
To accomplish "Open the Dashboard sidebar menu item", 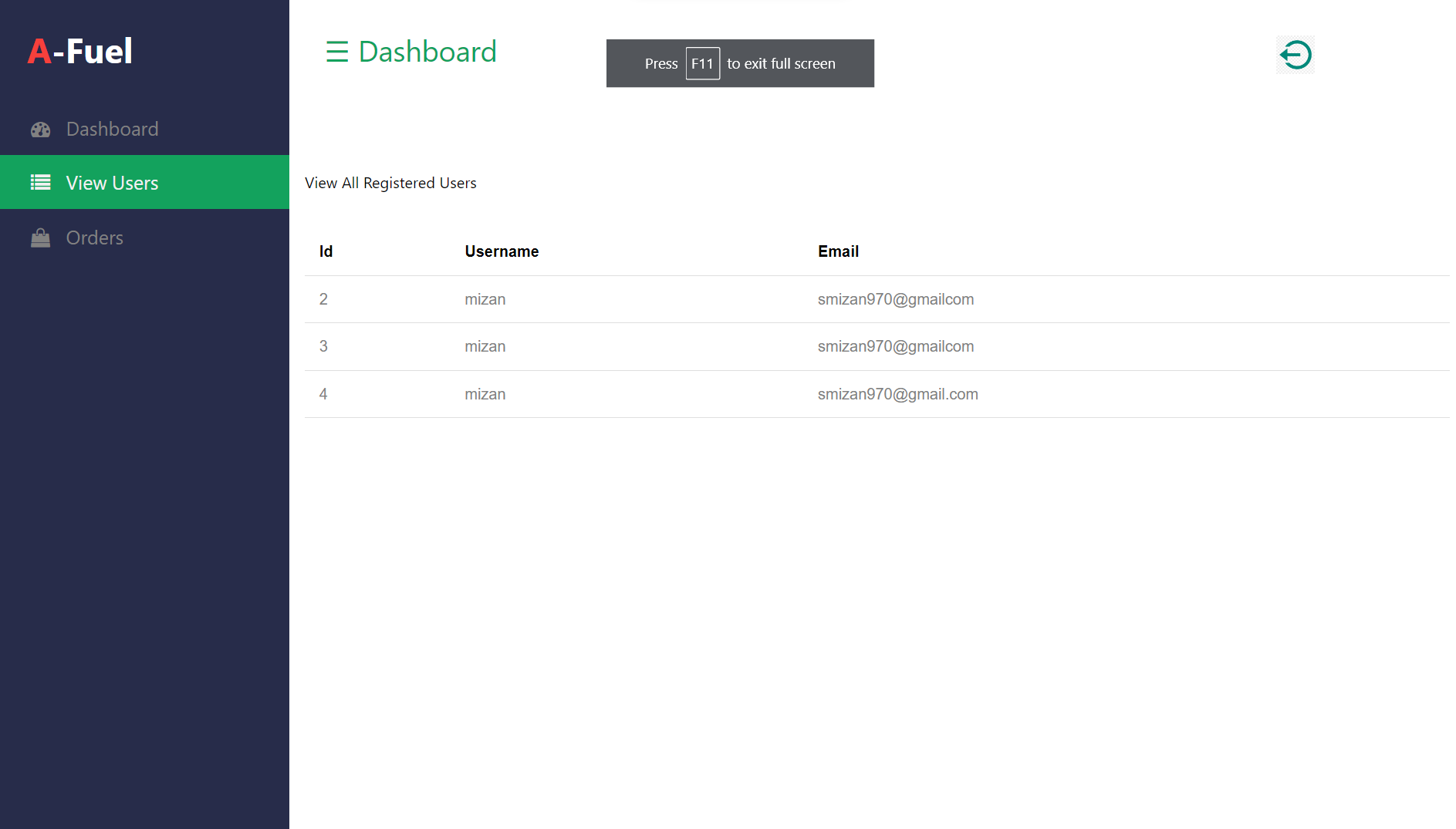I will point(112,130).
